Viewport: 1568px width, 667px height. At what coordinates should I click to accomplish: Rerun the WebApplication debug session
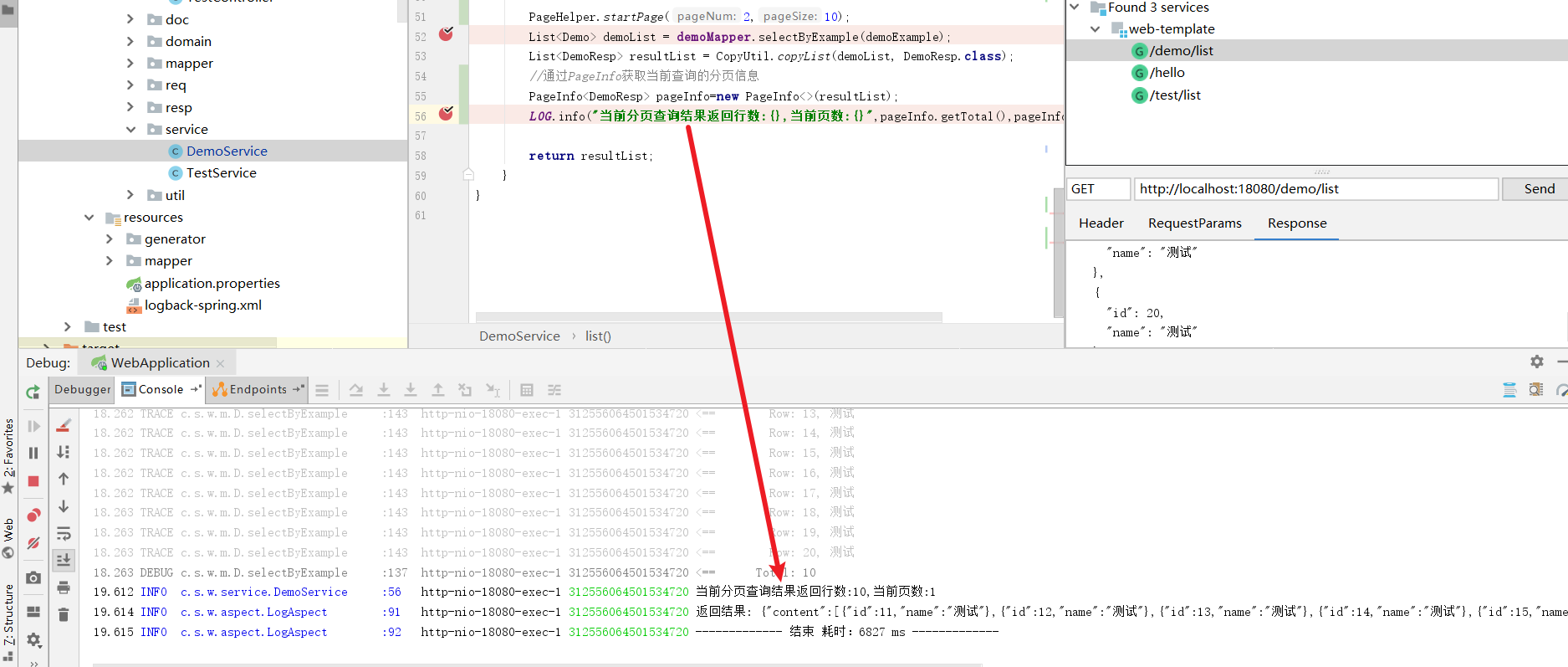point(33,392)
